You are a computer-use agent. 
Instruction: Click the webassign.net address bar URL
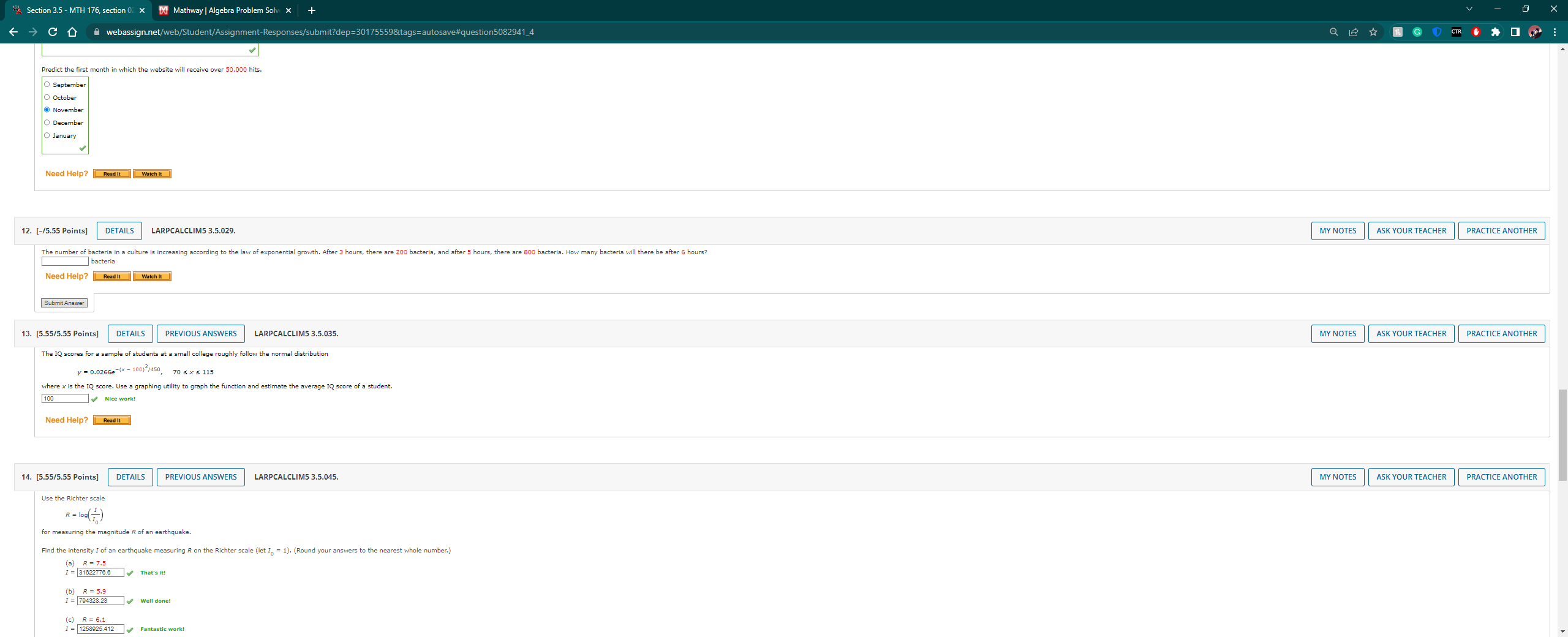[x=320, y=32]
